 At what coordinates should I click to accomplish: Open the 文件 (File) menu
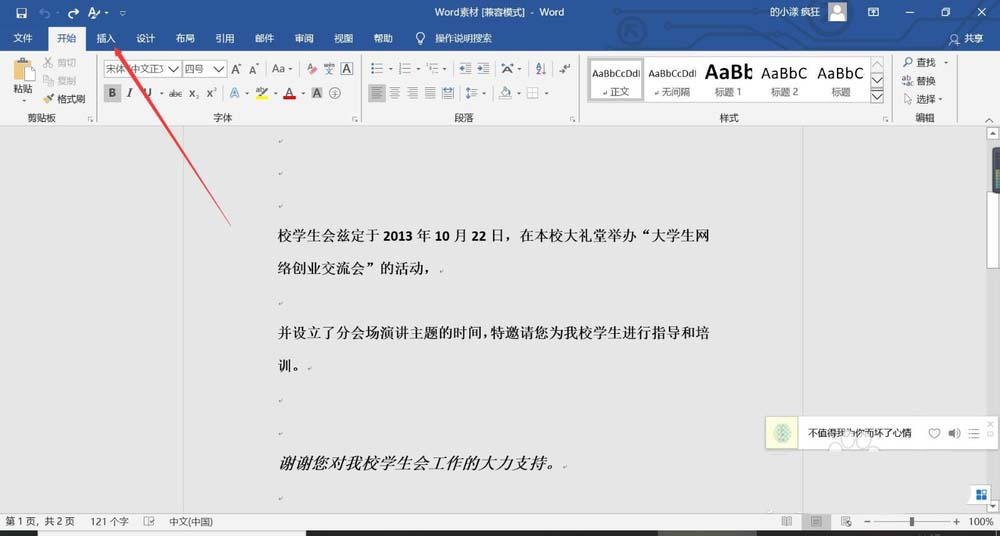tap(23, 38)
